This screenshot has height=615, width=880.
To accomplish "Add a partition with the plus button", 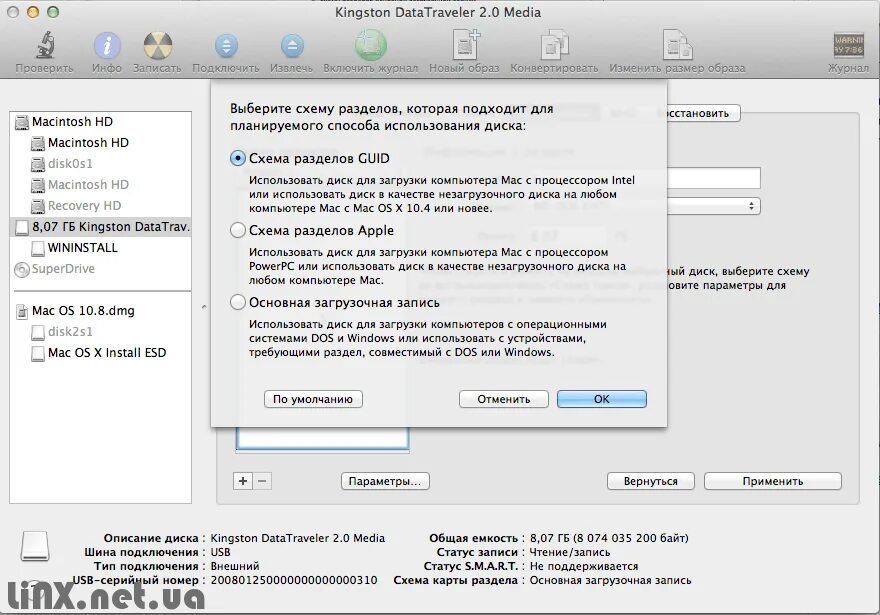I will (x=243, y=481).
